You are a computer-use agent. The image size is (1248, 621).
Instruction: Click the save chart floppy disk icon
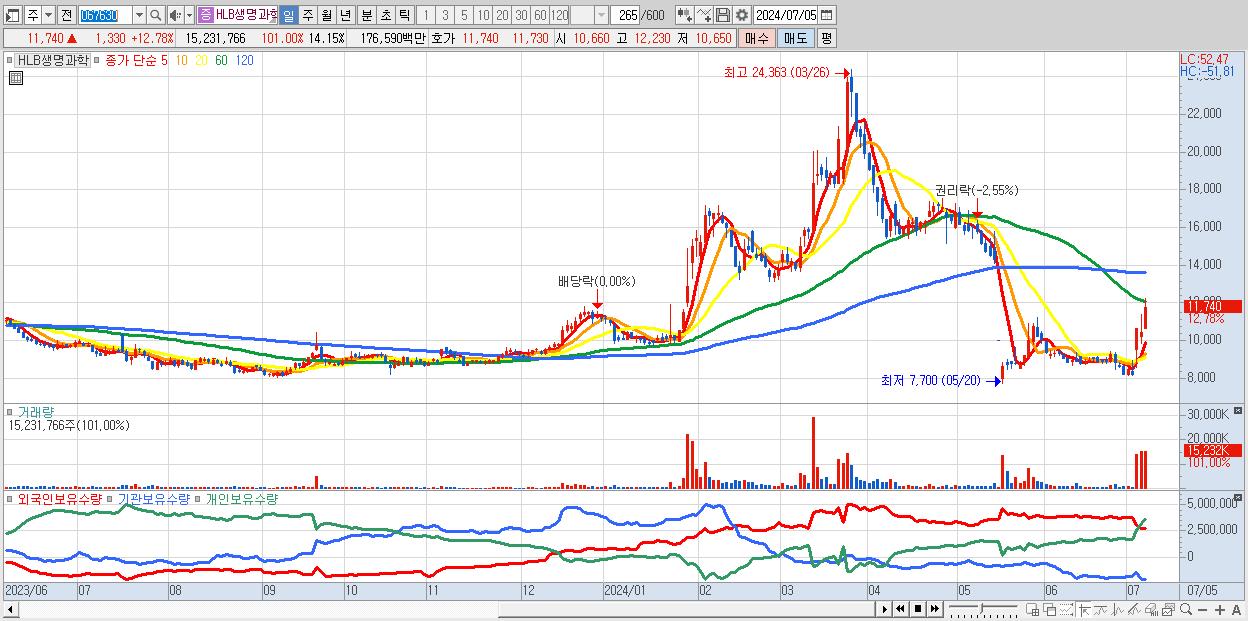click(x=722, y=15)
